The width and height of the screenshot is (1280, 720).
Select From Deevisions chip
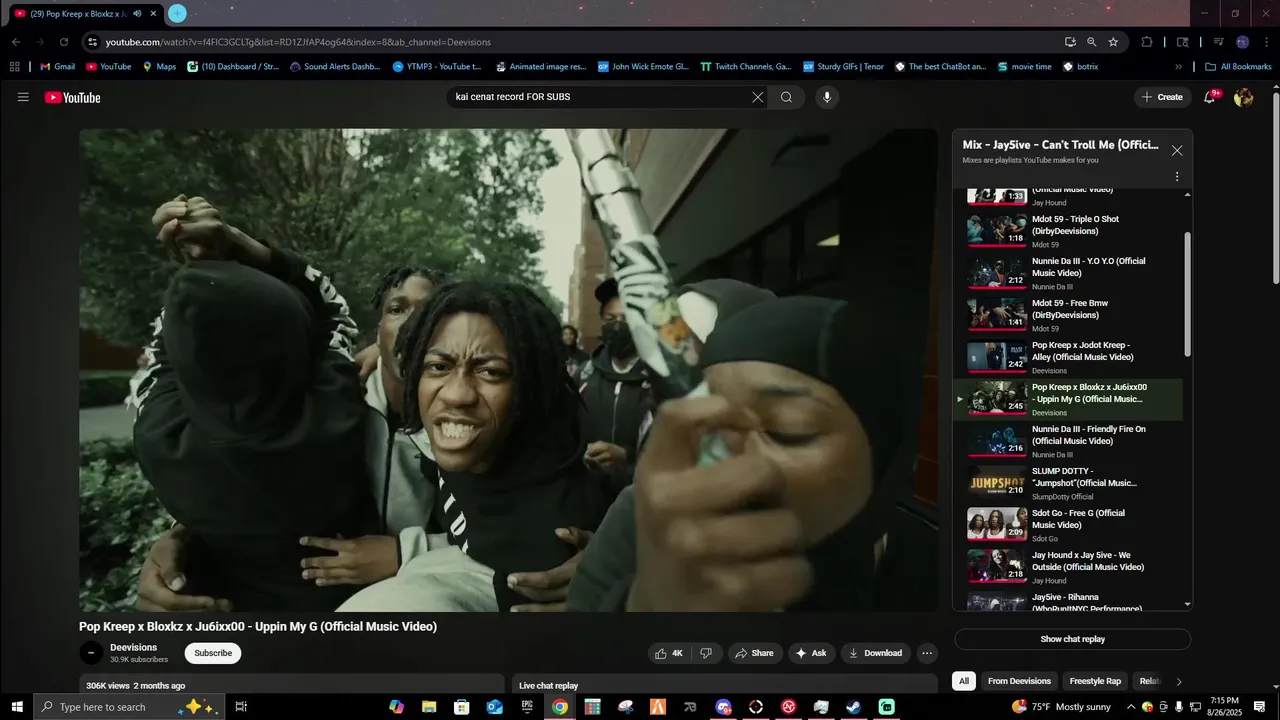[x=1019, y=681]
